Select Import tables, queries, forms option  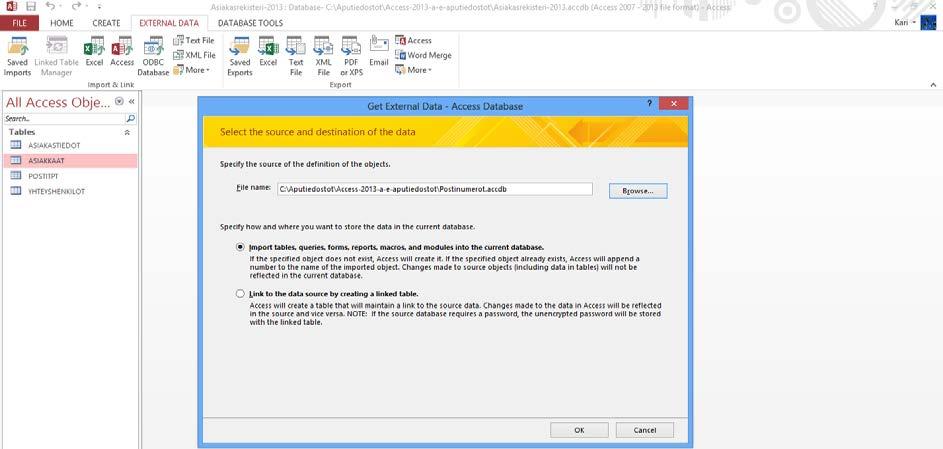(x=241, y=247)
